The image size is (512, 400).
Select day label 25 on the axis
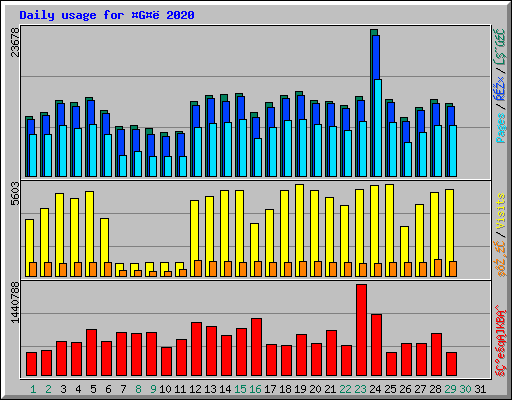[390, 389]
